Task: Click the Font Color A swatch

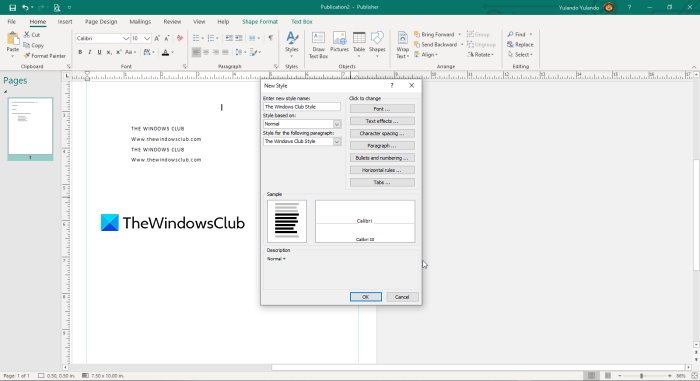Action: coord(165,52)
